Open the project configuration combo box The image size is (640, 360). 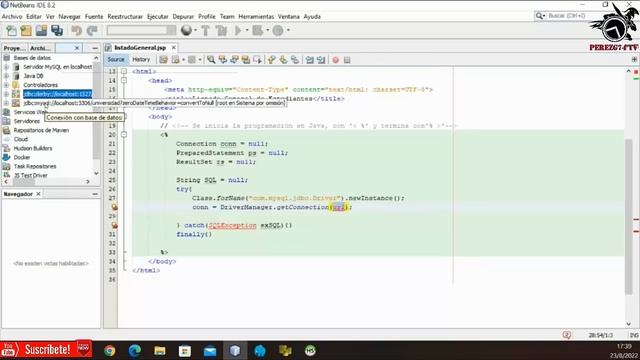(x=141, y=30)
